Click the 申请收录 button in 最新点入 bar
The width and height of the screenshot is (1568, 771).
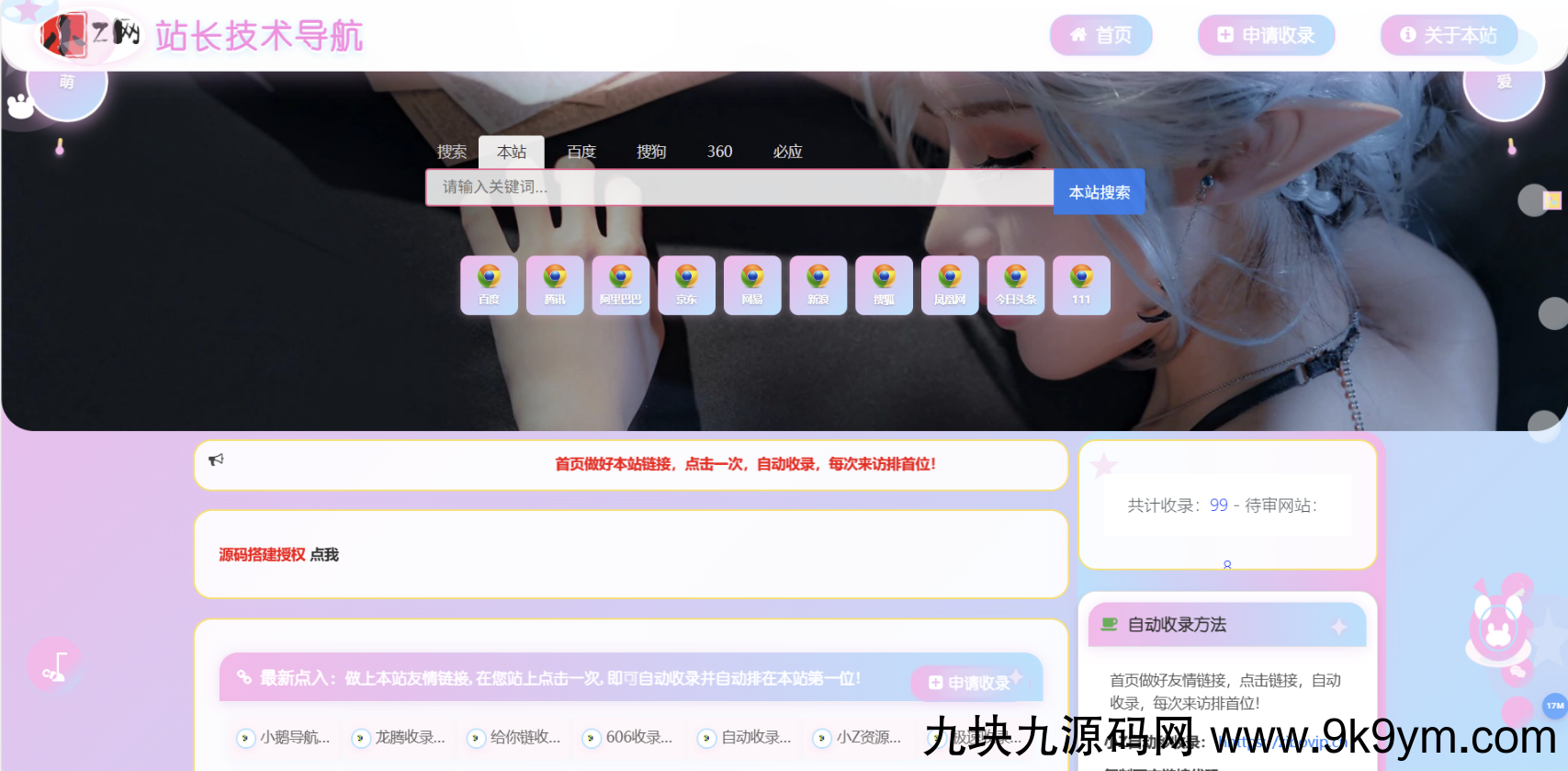click(970, 683)
